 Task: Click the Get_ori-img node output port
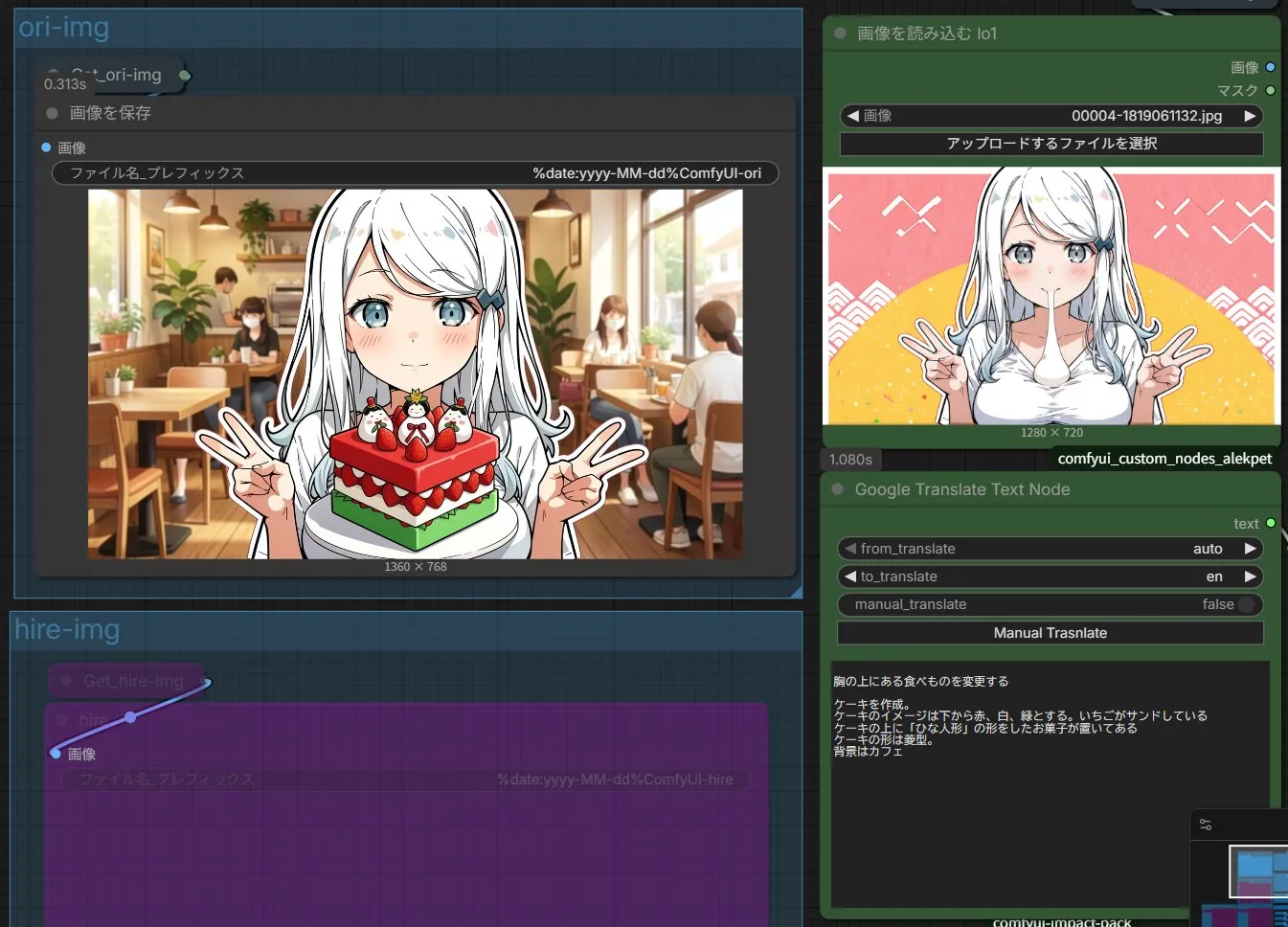pyautogui.click(x=185, y=75)
